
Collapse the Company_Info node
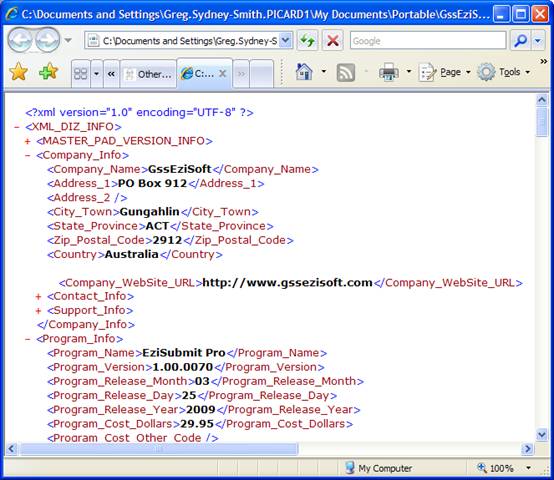(28, 155)
